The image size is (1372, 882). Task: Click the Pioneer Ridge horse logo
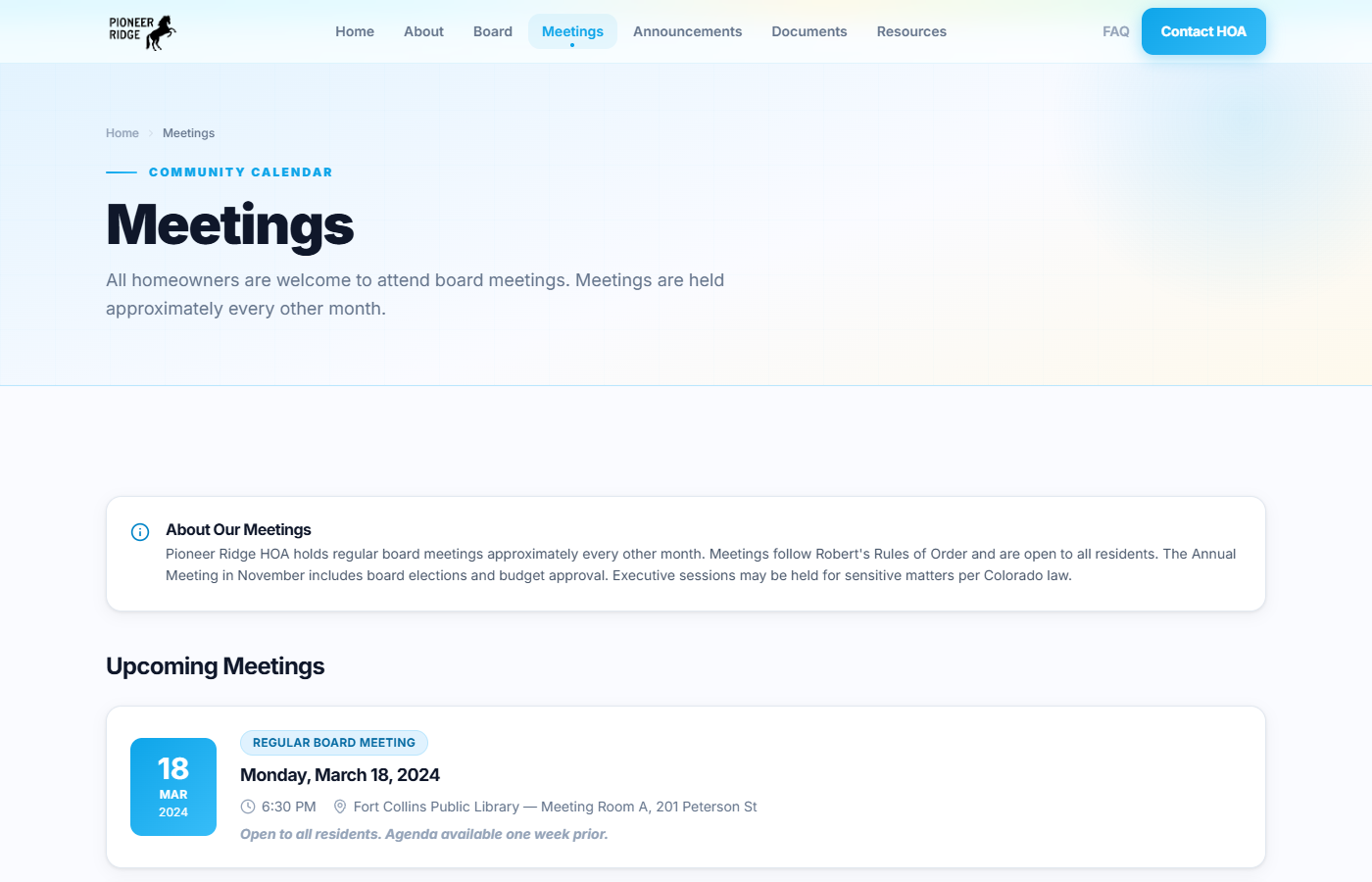pyautogui.click(x=143, y=31)
